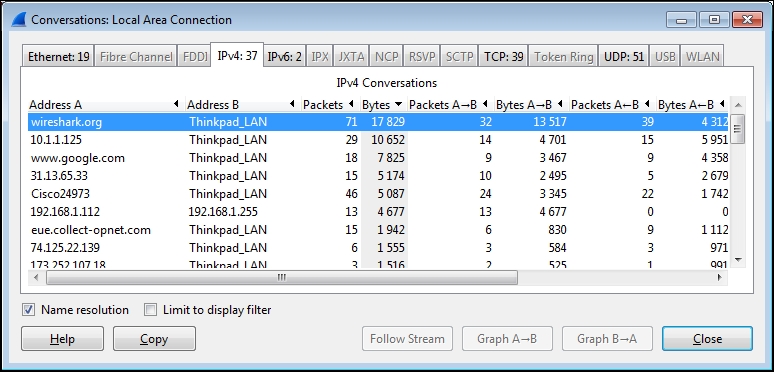Click the horizontal scrollbar right arrow
774x372 pixels.
tap(720, 277)
